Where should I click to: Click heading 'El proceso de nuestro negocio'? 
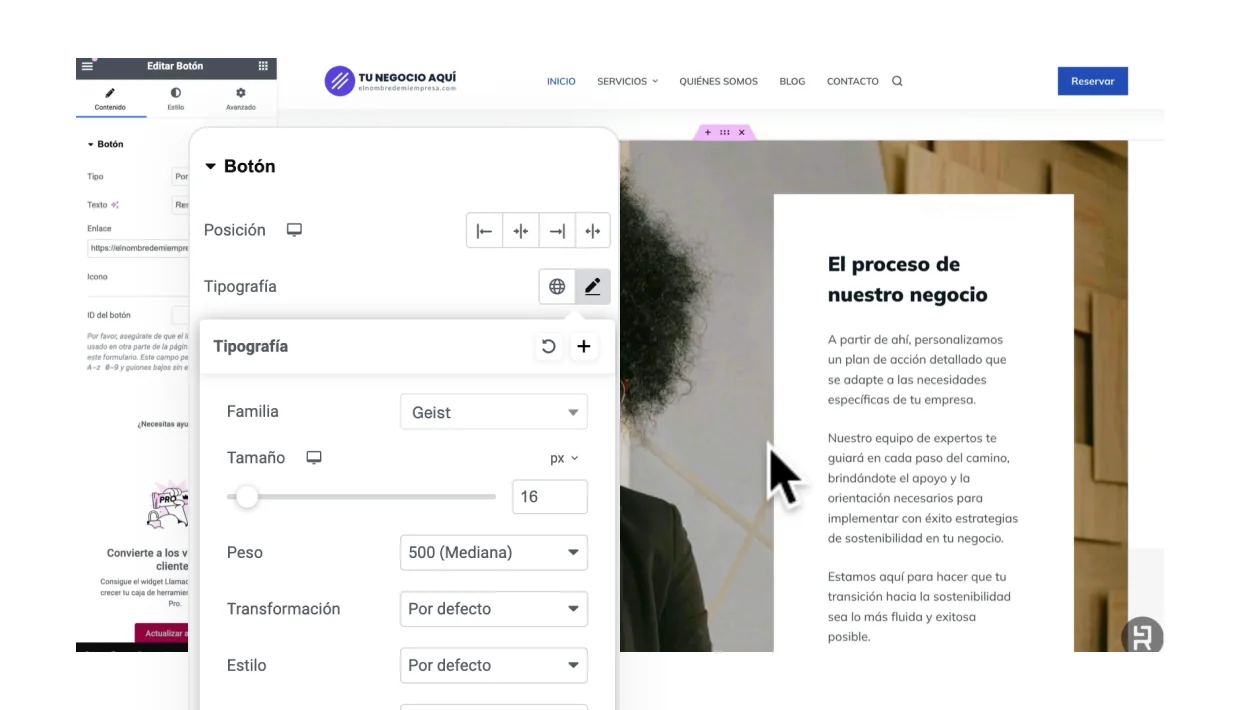[907, 280]
